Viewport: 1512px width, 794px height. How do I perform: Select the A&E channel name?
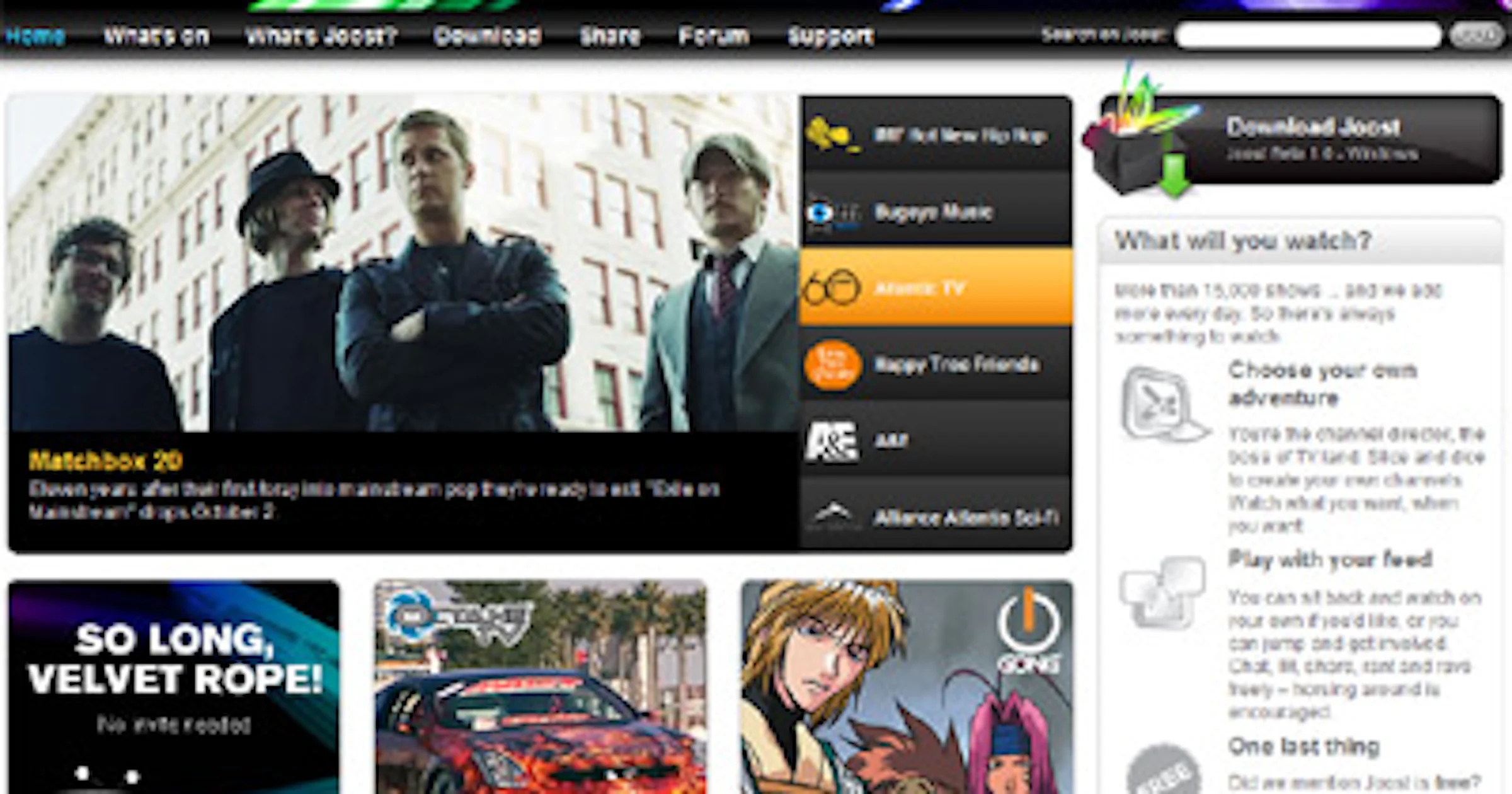tap(891, 440)
